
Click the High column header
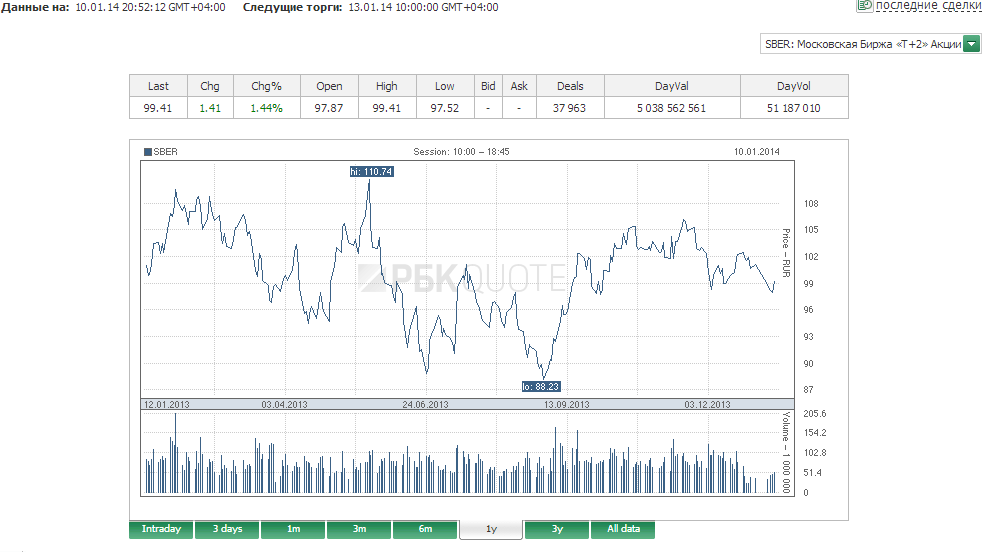[386, 86]
